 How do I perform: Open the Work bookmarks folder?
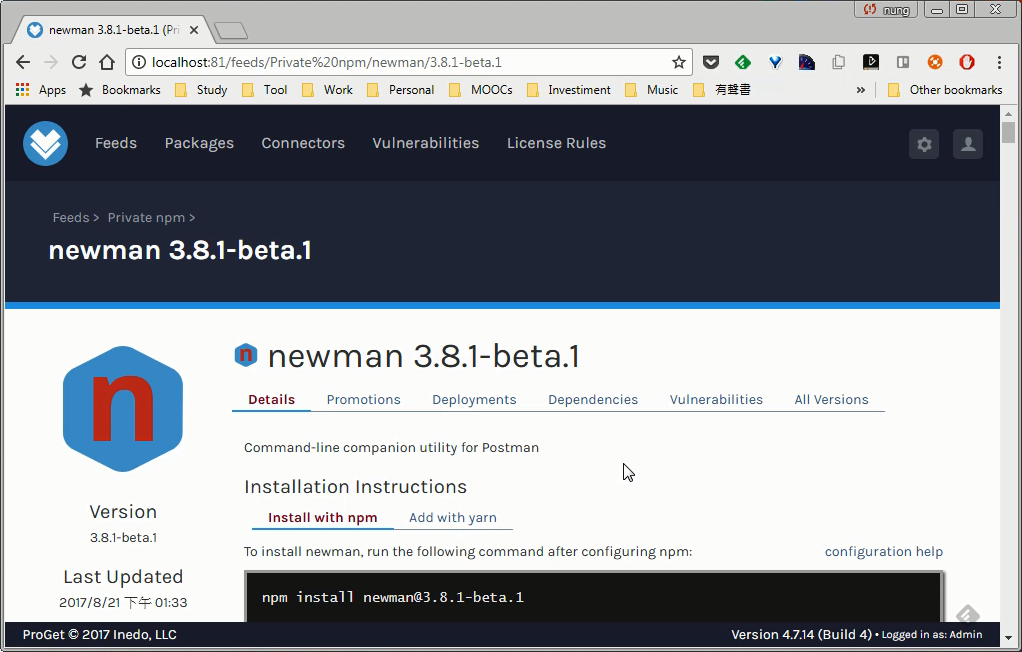pos(327,90)
